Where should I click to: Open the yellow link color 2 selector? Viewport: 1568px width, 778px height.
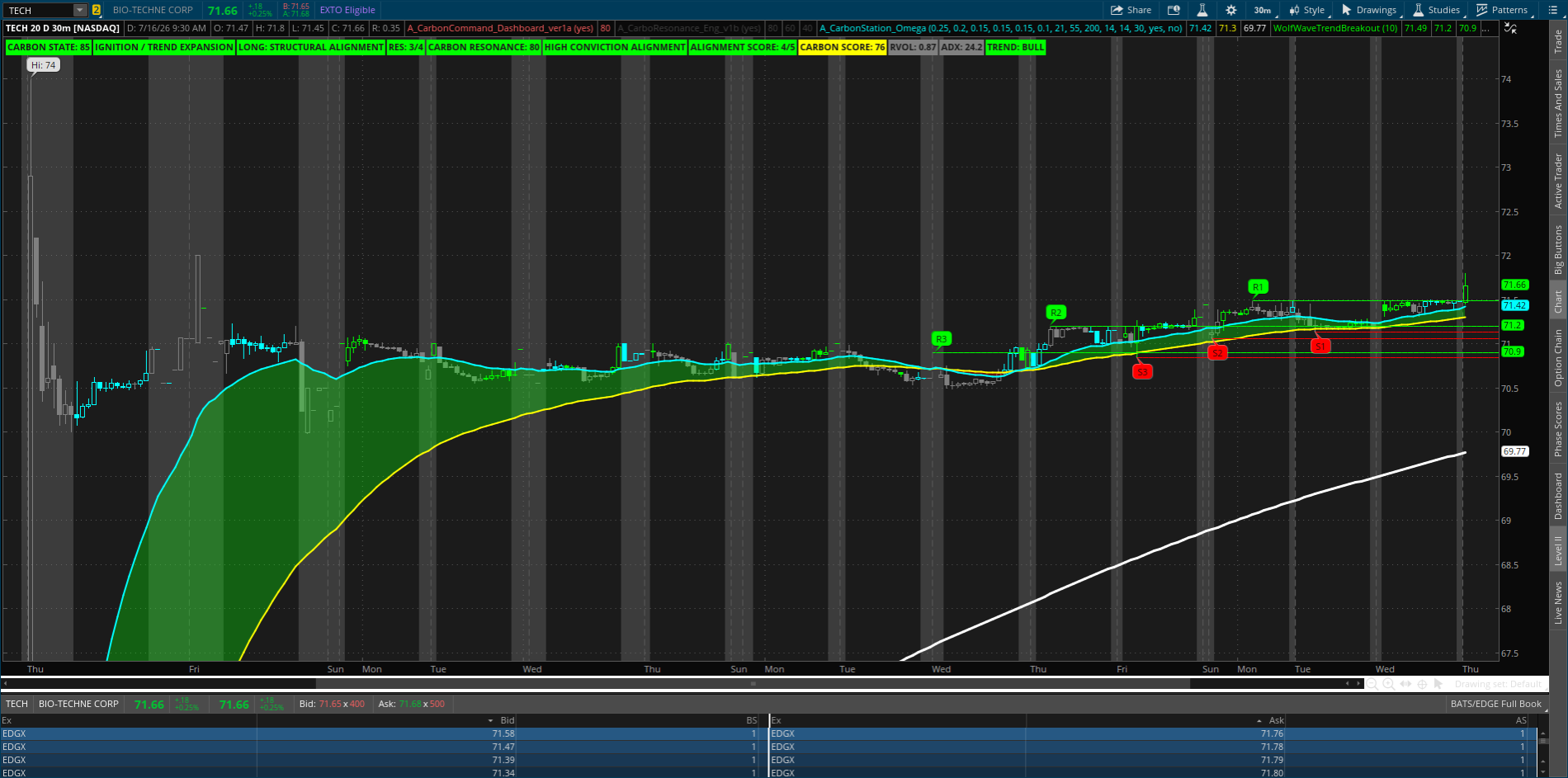click(x=97, y=10)
